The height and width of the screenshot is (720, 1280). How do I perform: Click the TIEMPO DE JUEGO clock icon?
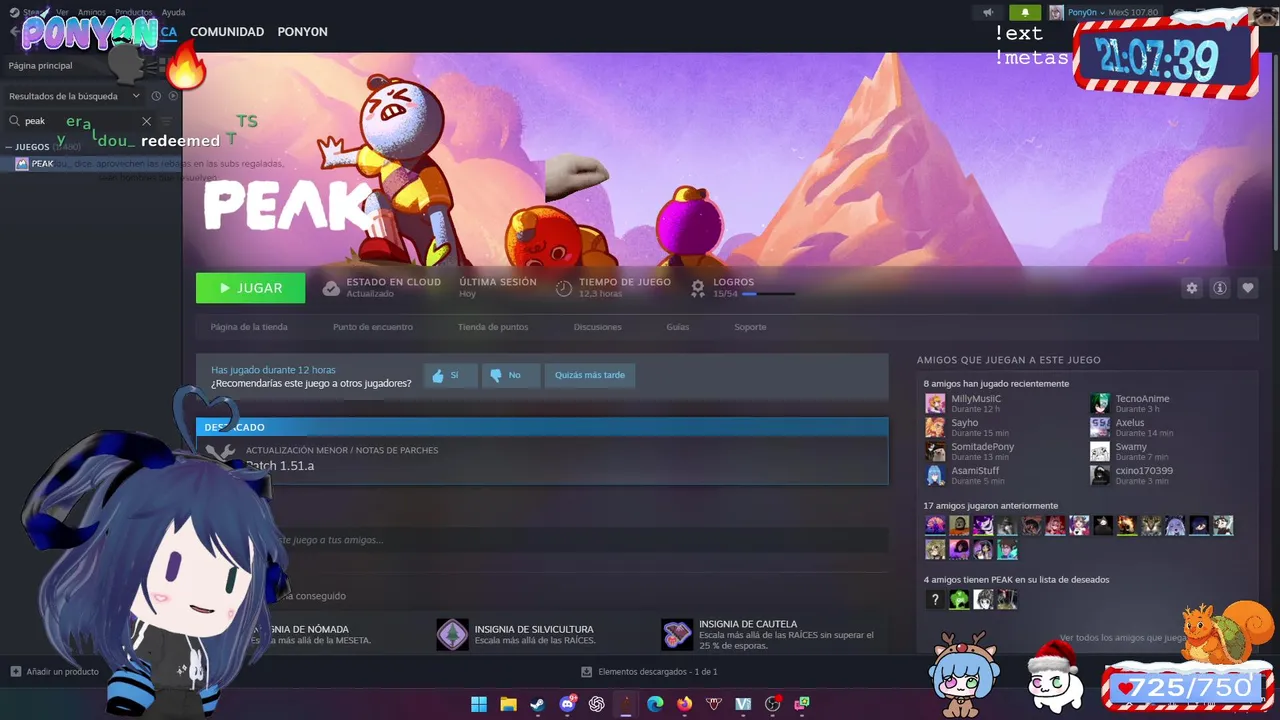564,288
